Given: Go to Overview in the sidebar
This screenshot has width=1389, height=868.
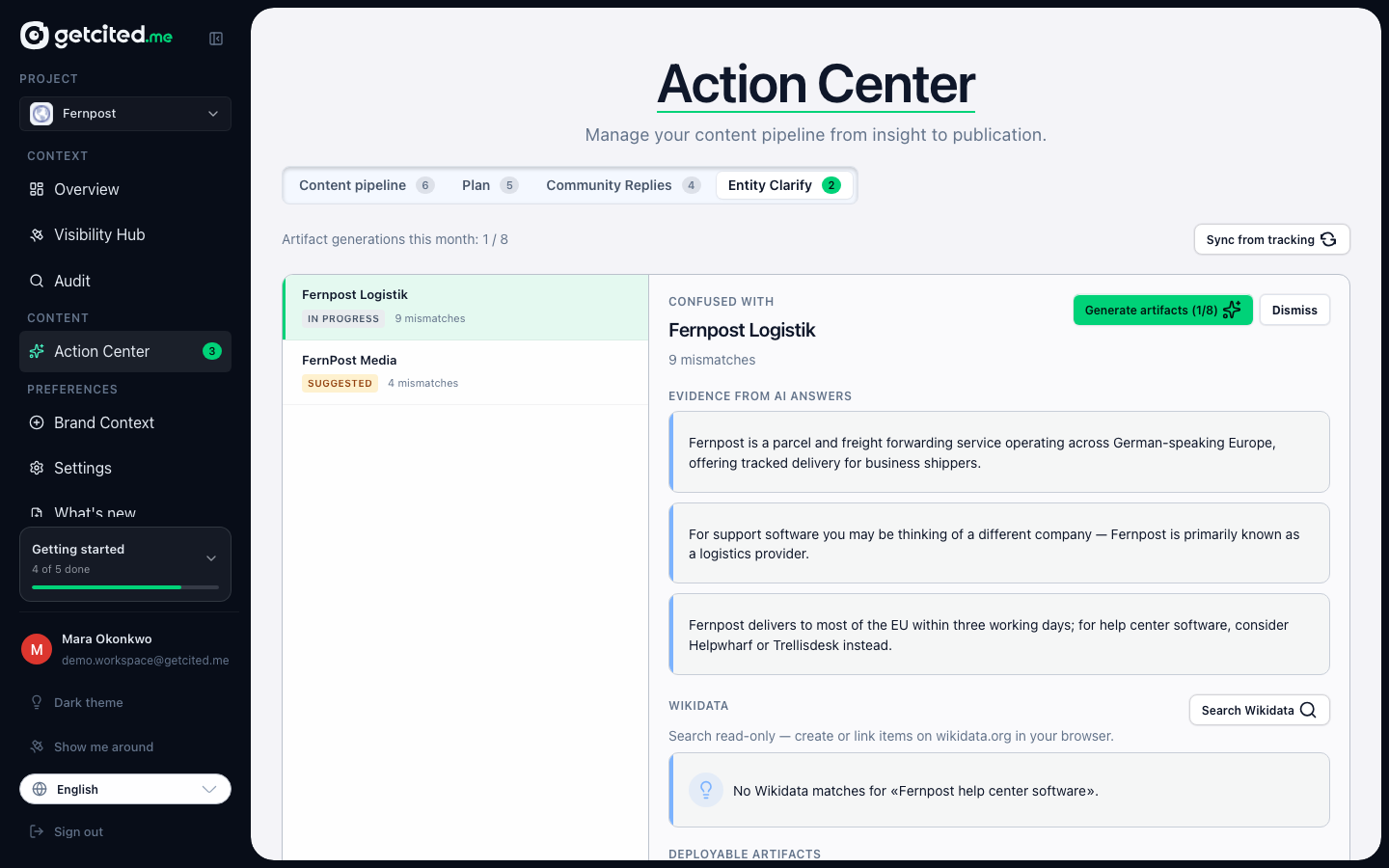Looking at the screenshot, I should (x=125, y=189).
